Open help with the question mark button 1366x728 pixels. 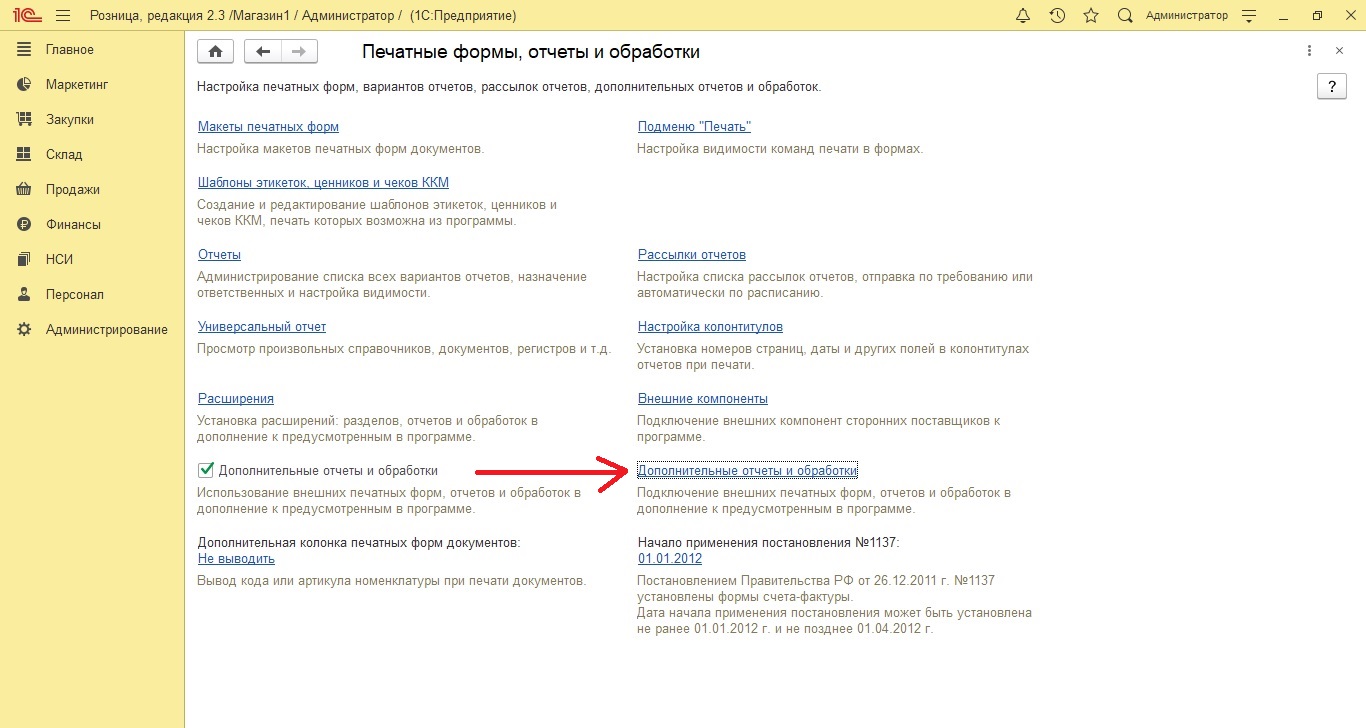tap(1332, 87)
